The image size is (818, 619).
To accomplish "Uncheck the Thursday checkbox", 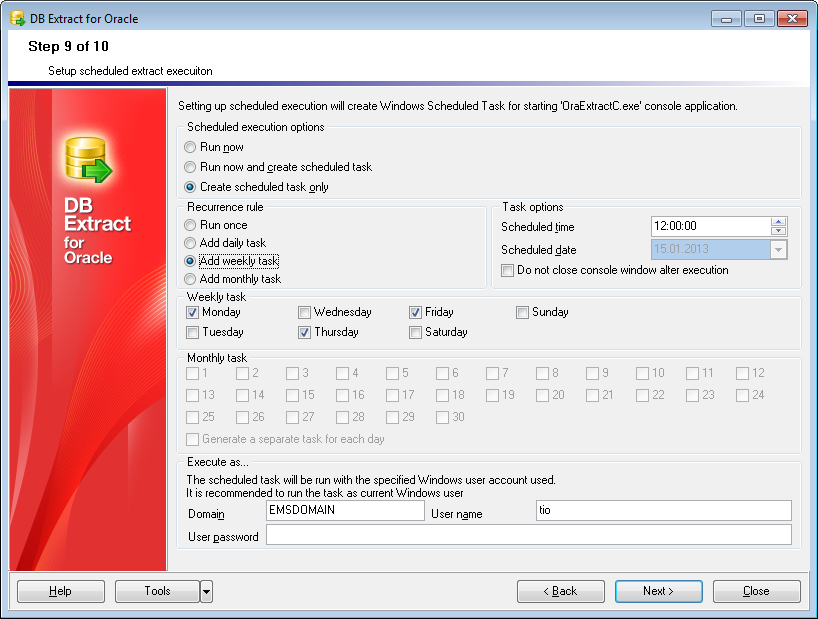I will pos(304,332).
